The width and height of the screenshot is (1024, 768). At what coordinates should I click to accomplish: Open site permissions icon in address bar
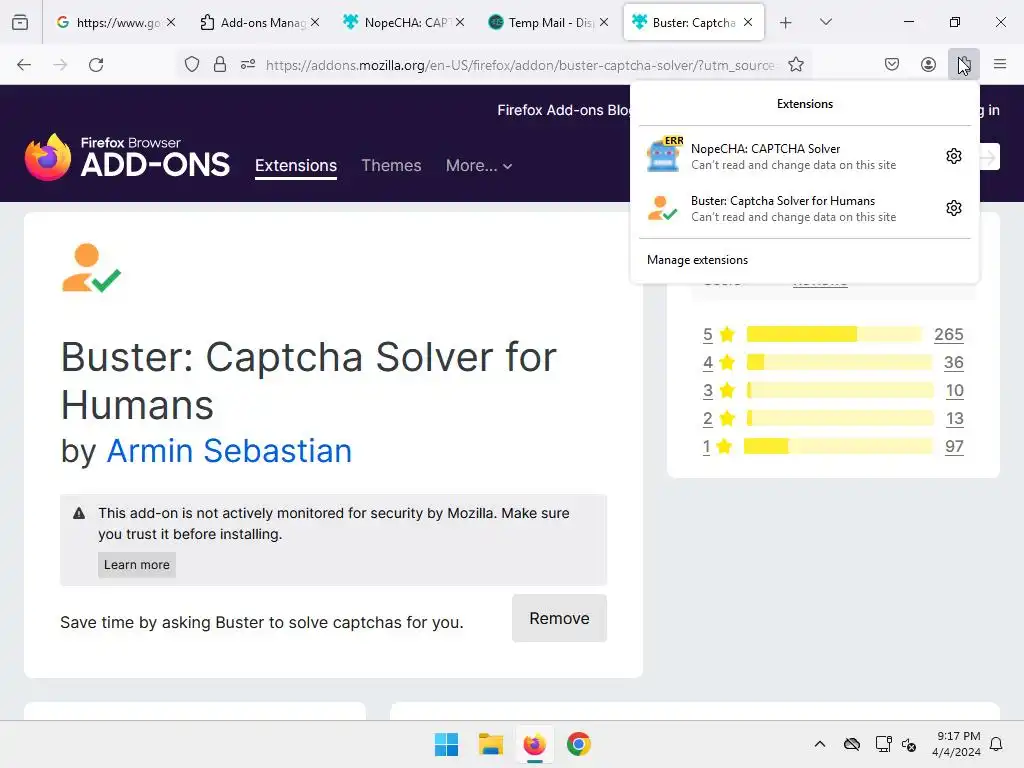coord(248,64)
